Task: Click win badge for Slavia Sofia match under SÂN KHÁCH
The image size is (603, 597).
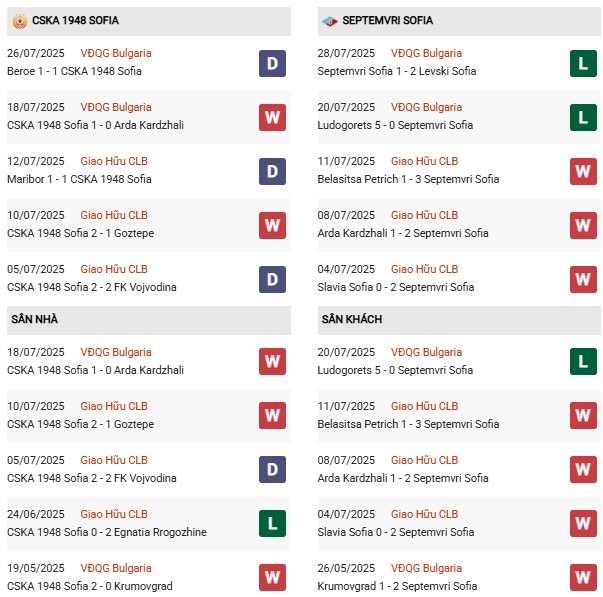Action: [584, 523]
